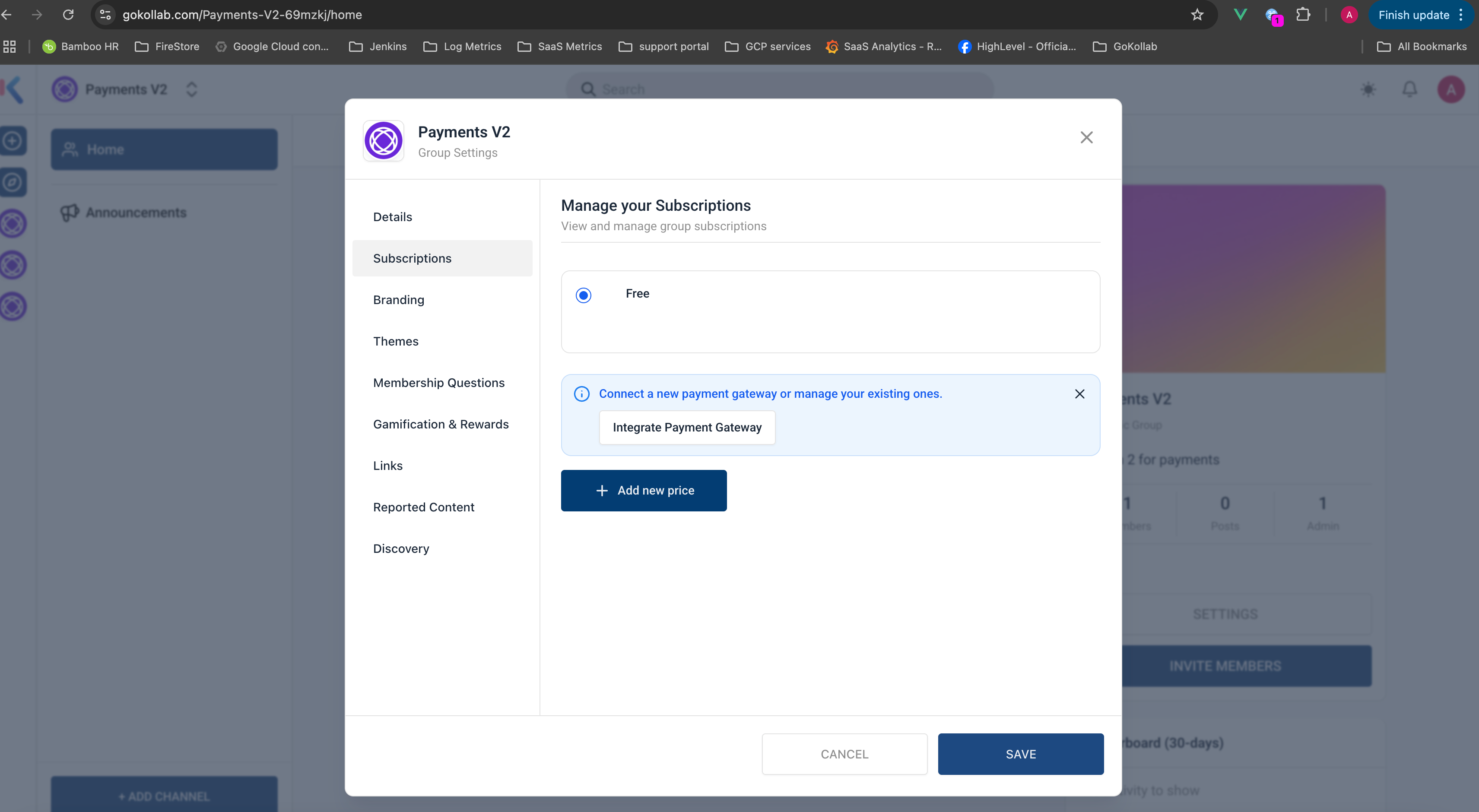Dismiss the payment gateway banner
1479x812 pixels.
(1079, 394)
